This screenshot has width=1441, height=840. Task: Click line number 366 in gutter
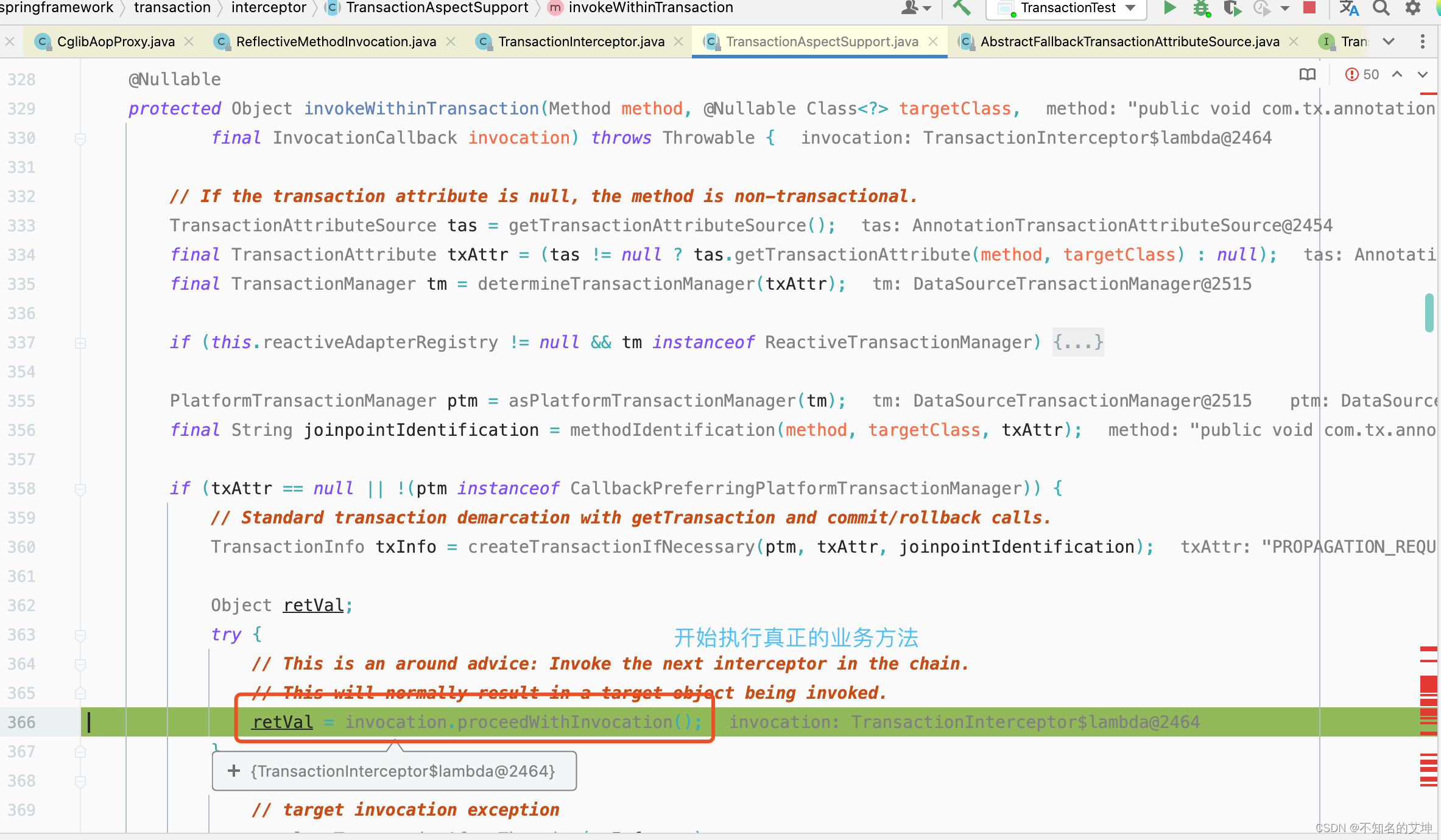click(21, 722)
